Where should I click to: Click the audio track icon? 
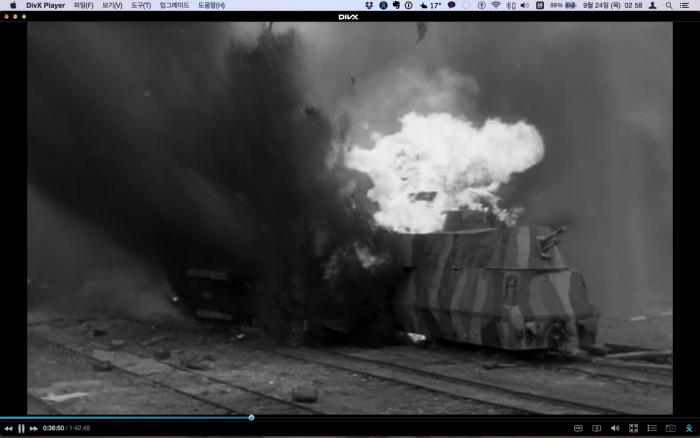pos(596,428)
